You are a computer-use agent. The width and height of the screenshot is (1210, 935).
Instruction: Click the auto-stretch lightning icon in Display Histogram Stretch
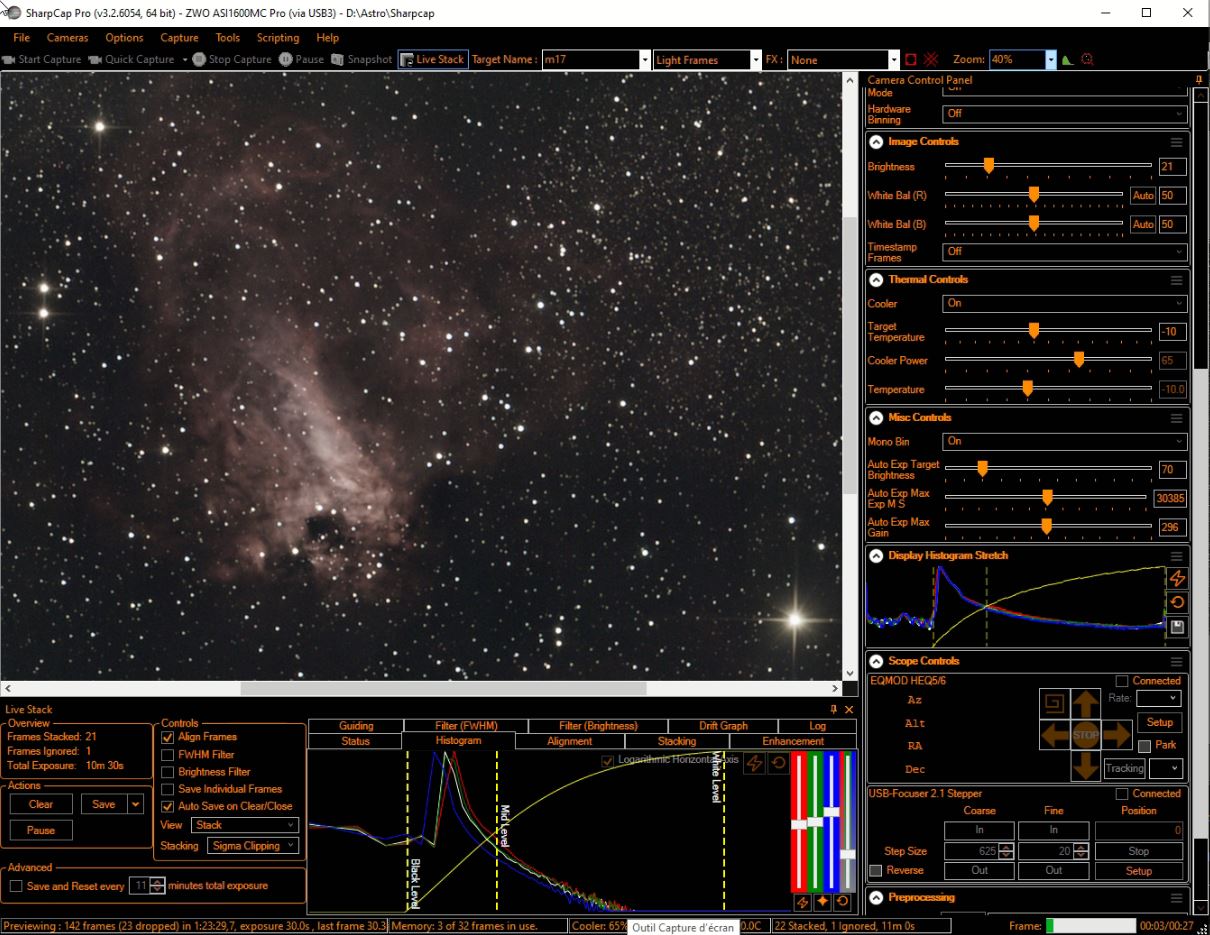coord(1177,579)
